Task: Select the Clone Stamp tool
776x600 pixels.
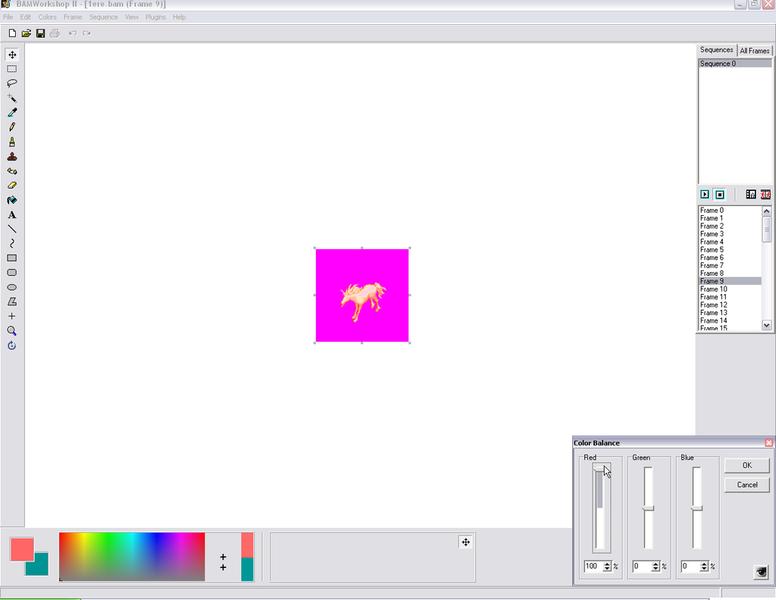Action: click(x=12, y=156)
